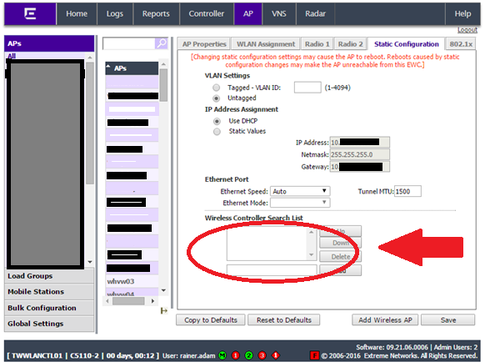
Task: Open the Home menu
Action: [77, 14]
